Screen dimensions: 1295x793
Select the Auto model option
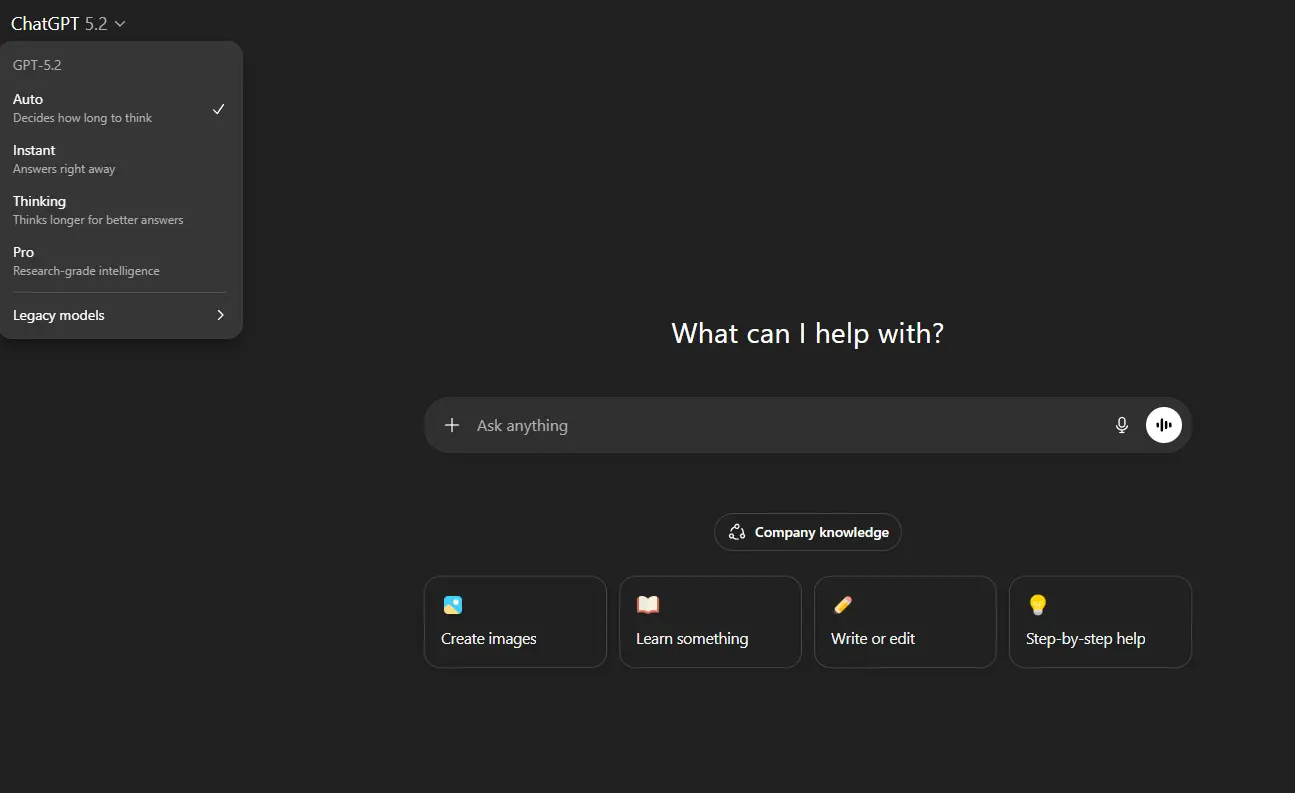click(x=121, y=108)
